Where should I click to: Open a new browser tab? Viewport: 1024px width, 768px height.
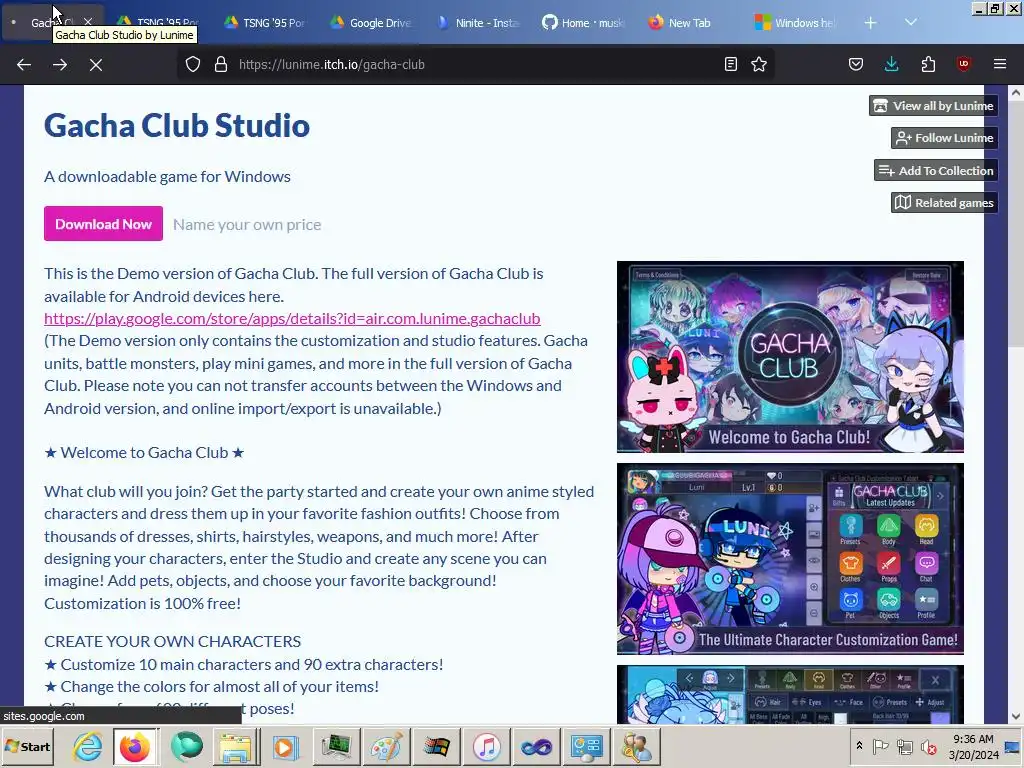[x=871, y=23]
